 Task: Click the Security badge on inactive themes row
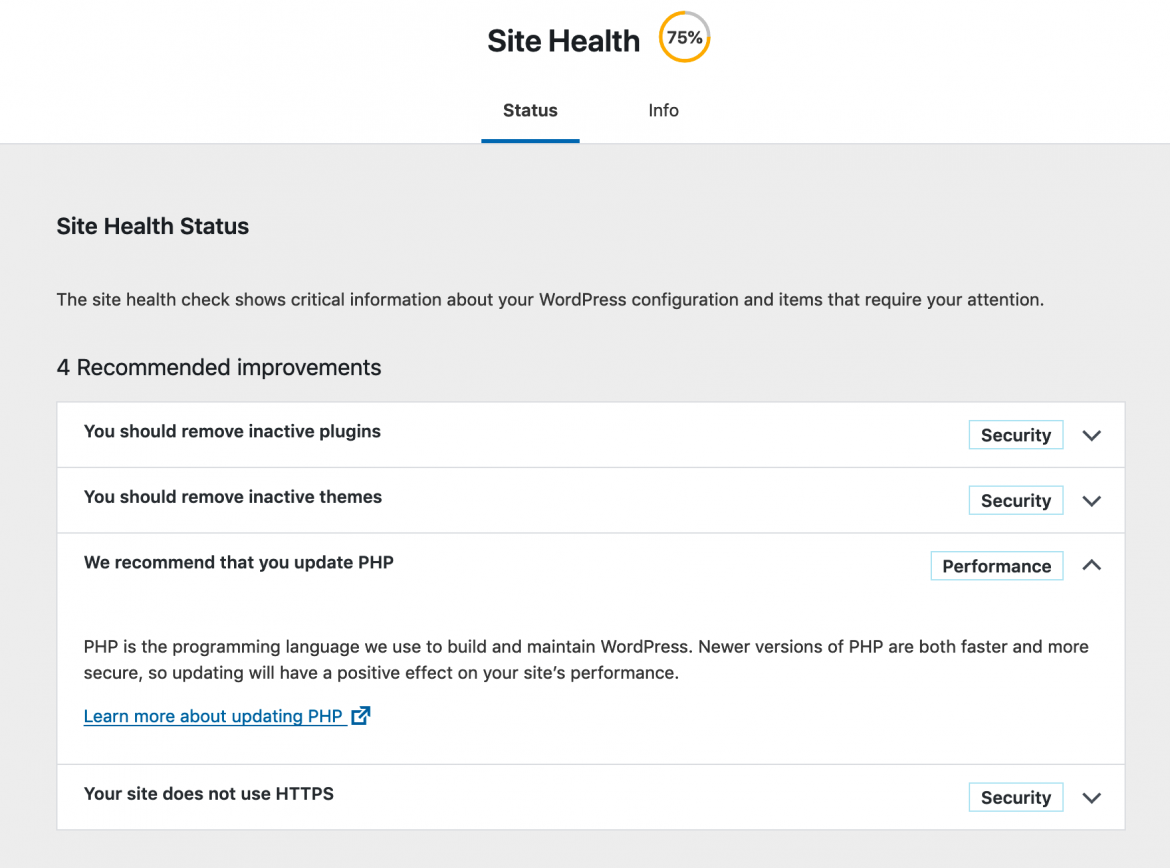click(1015, 501)
